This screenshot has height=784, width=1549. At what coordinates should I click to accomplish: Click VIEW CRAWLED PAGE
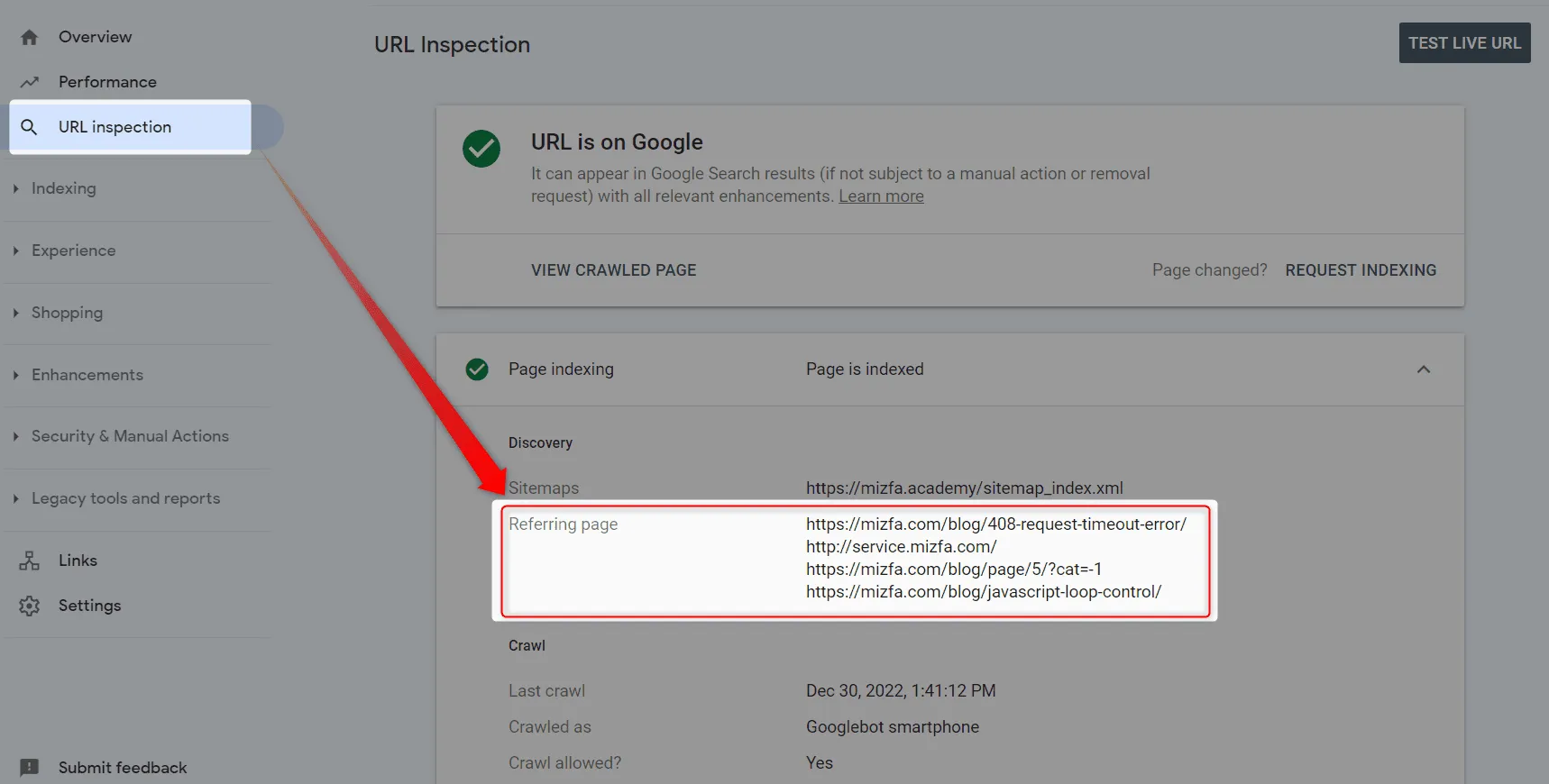click(x=613, y=270)
